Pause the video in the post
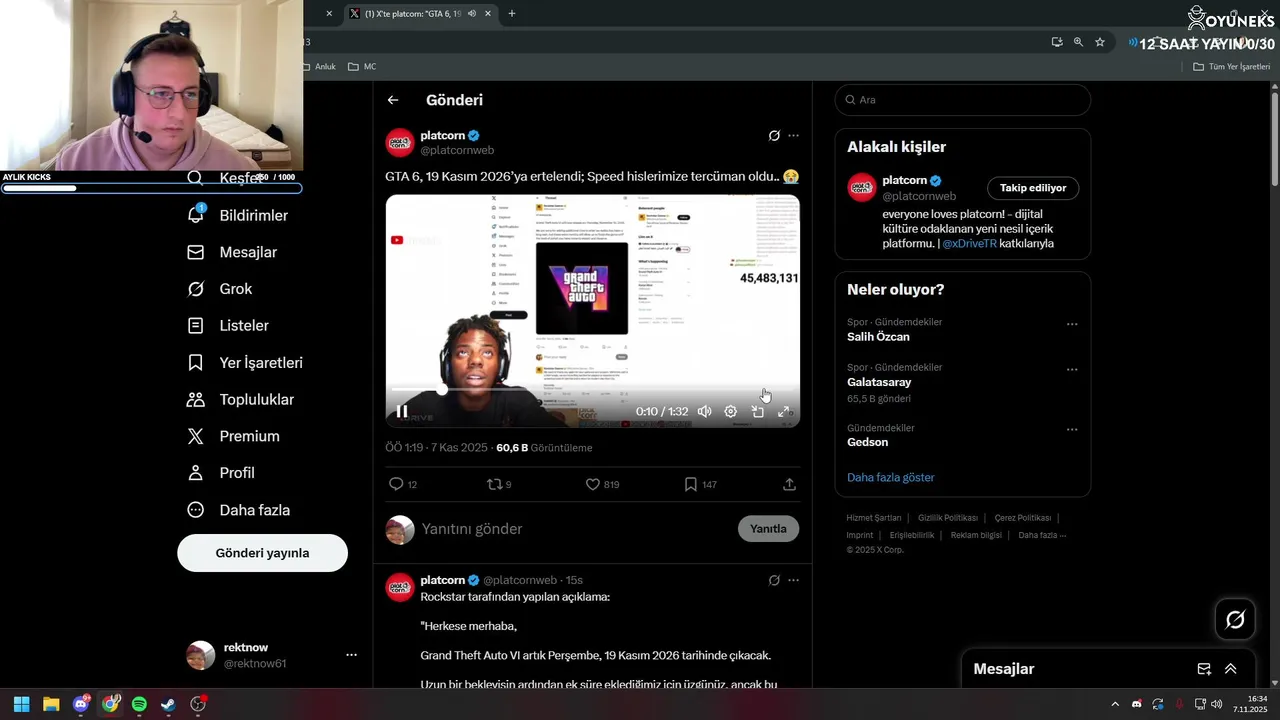This screenshot has width=1280, height=720. pos(402,411)
